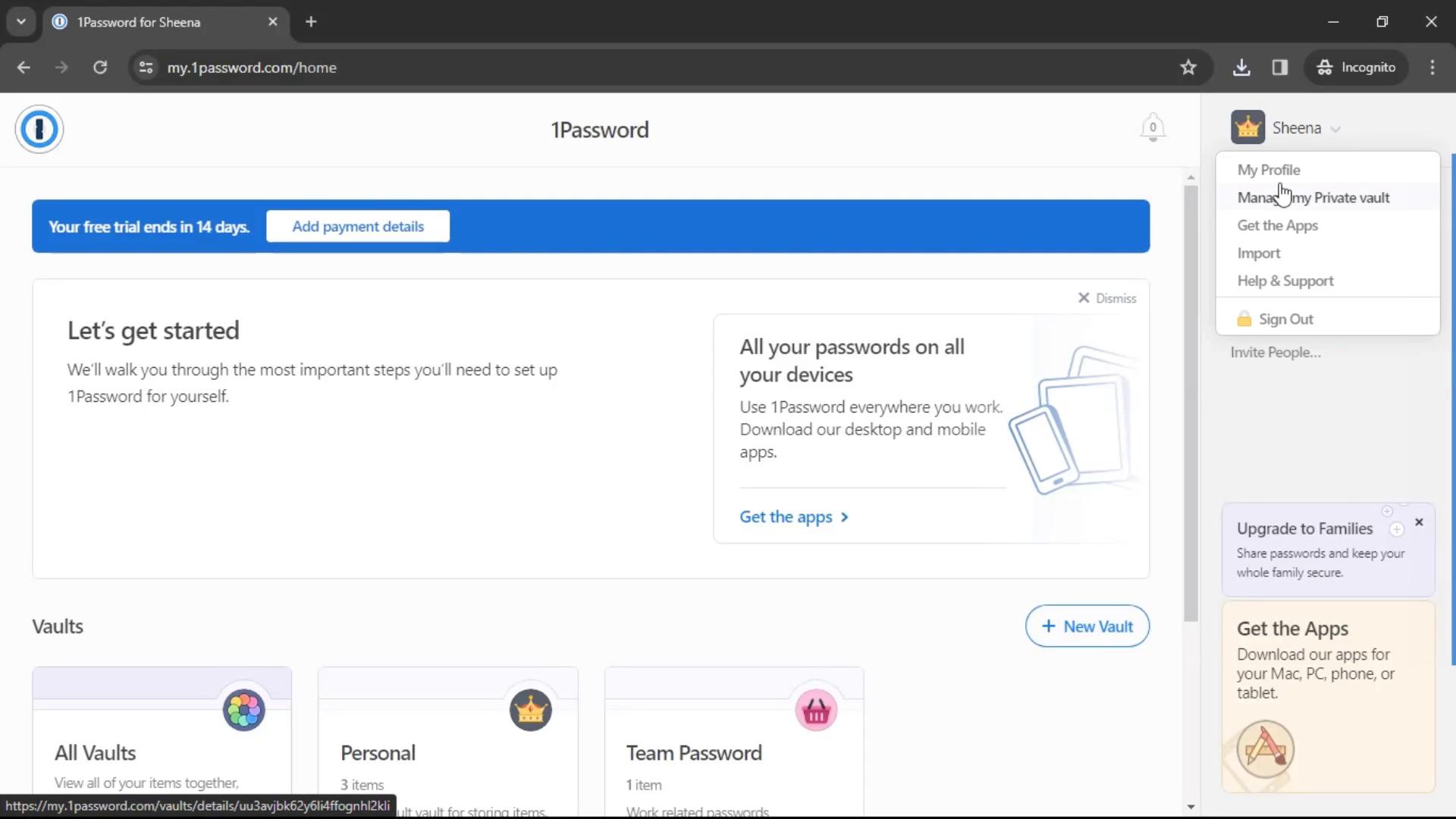
Task: Select My Profile menu item
Action: pyautogui.click(x=1268, y=169)
